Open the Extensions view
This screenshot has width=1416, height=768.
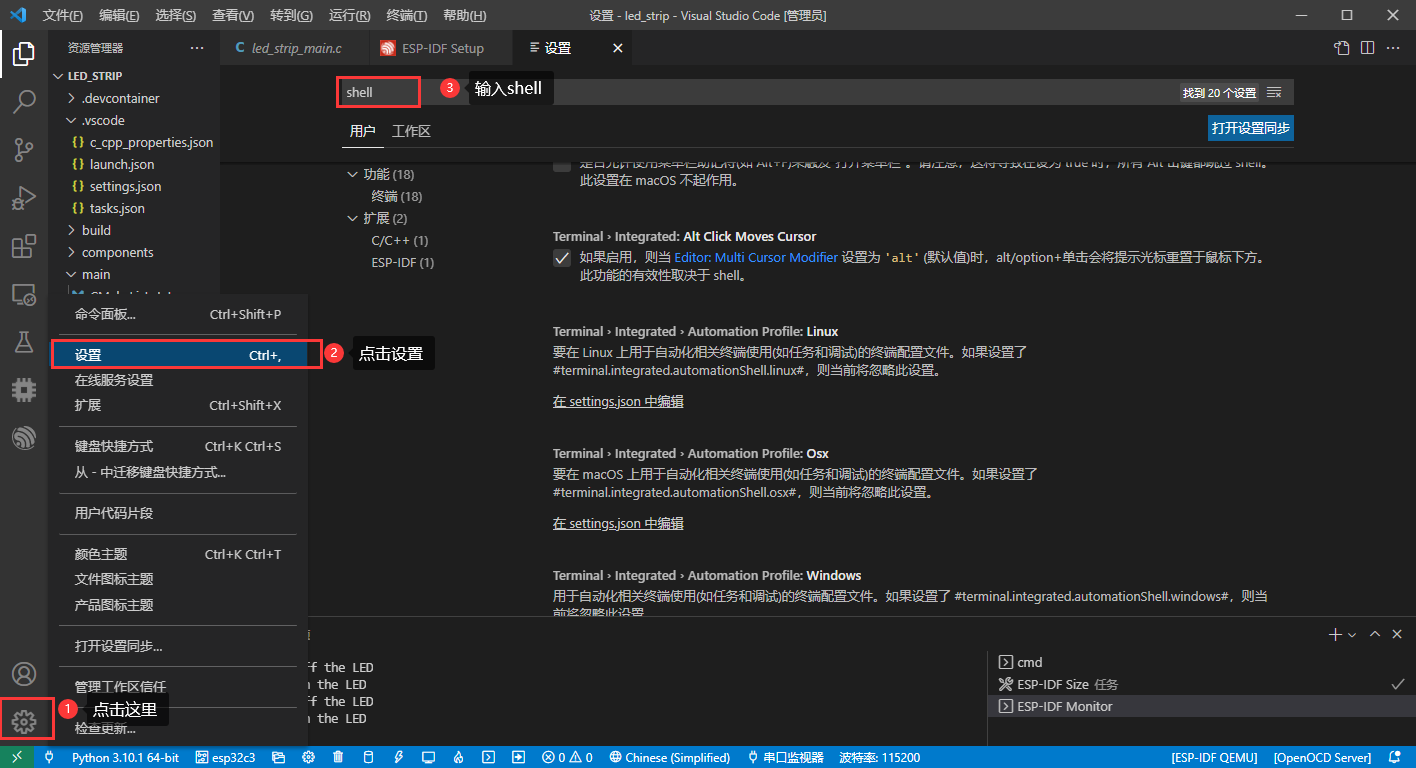coord(24,246)
